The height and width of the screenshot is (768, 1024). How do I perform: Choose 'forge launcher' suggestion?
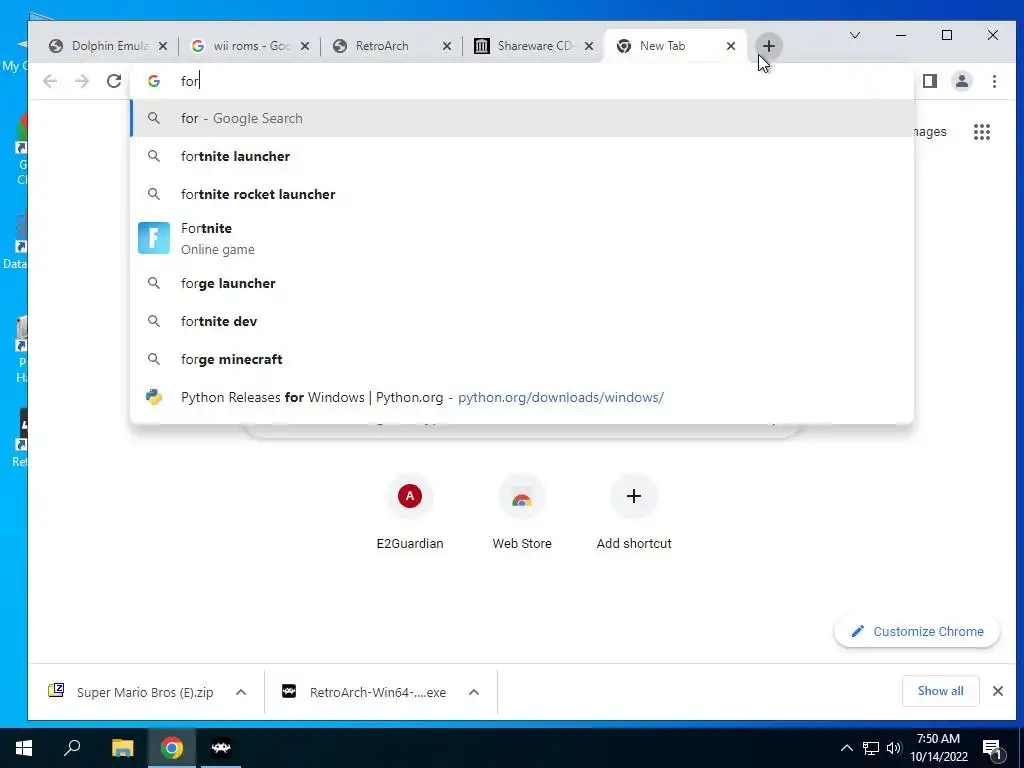click(x=522, y=283)
